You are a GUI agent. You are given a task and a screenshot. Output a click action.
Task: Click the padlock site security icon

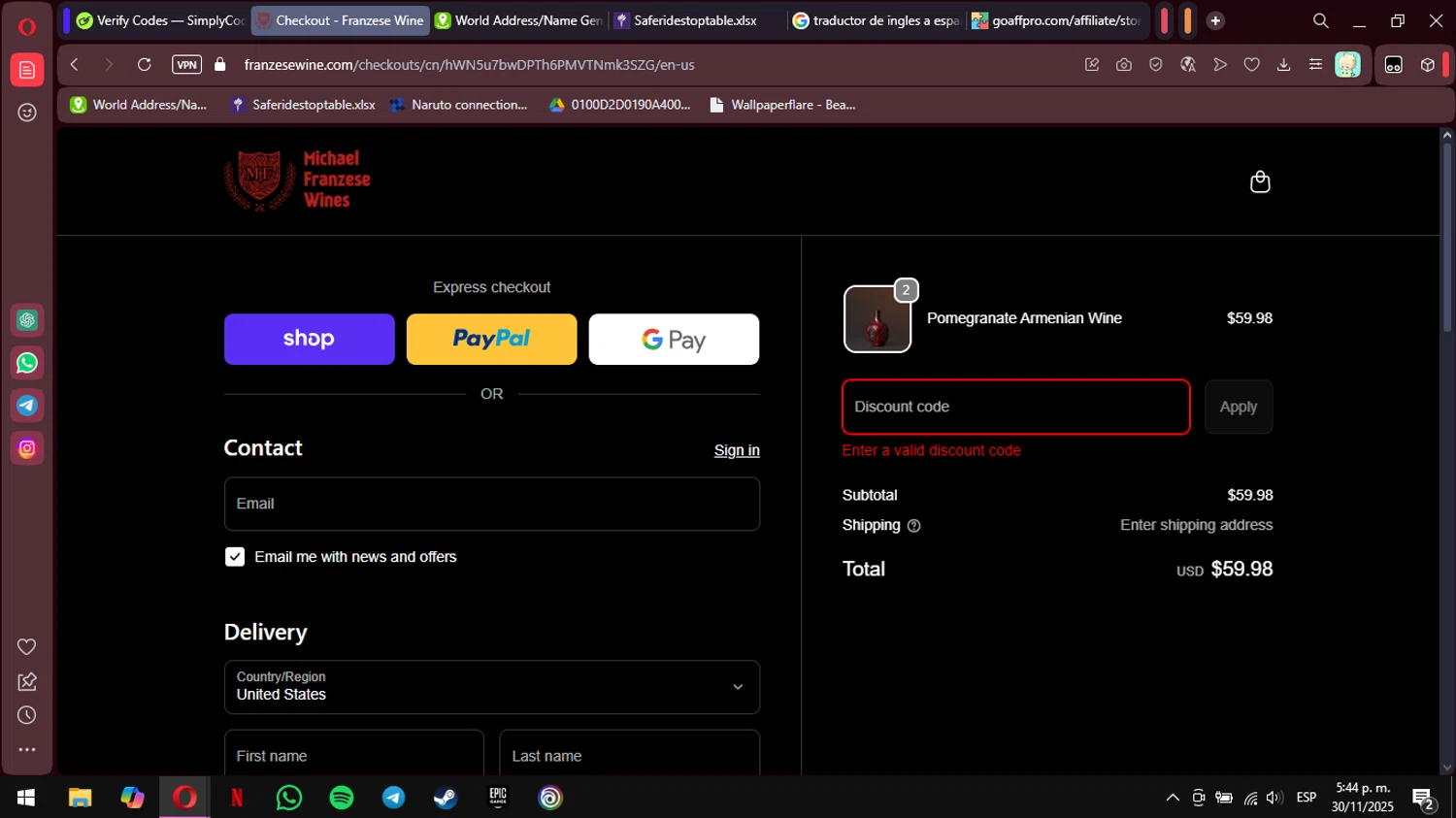coord(220,65)
